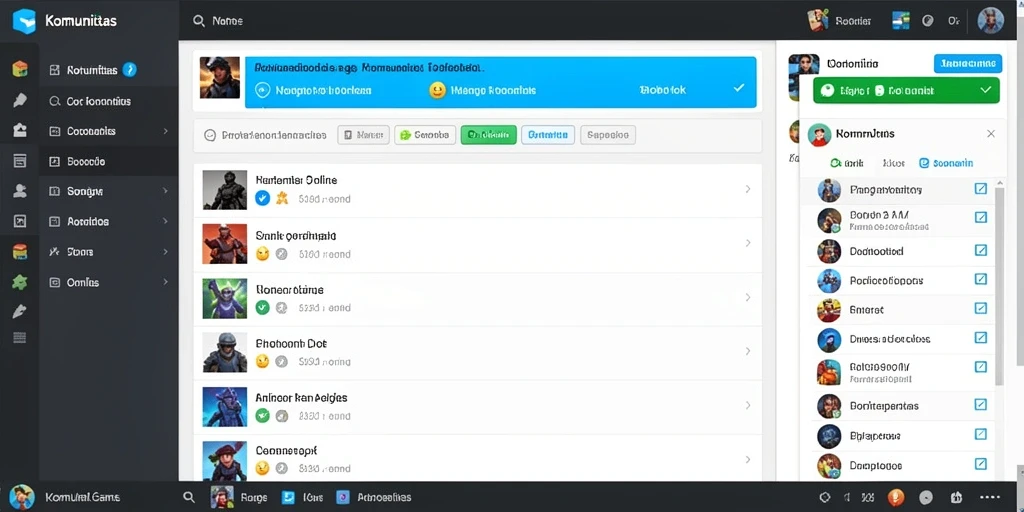Open the gift bag icon in bottom bar

956,497
